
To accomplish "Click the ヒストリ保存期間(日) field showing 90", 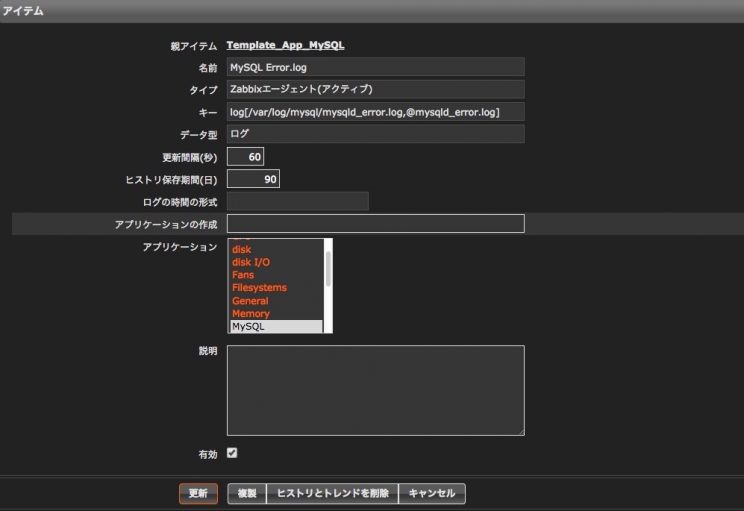I will click(253, 179).
